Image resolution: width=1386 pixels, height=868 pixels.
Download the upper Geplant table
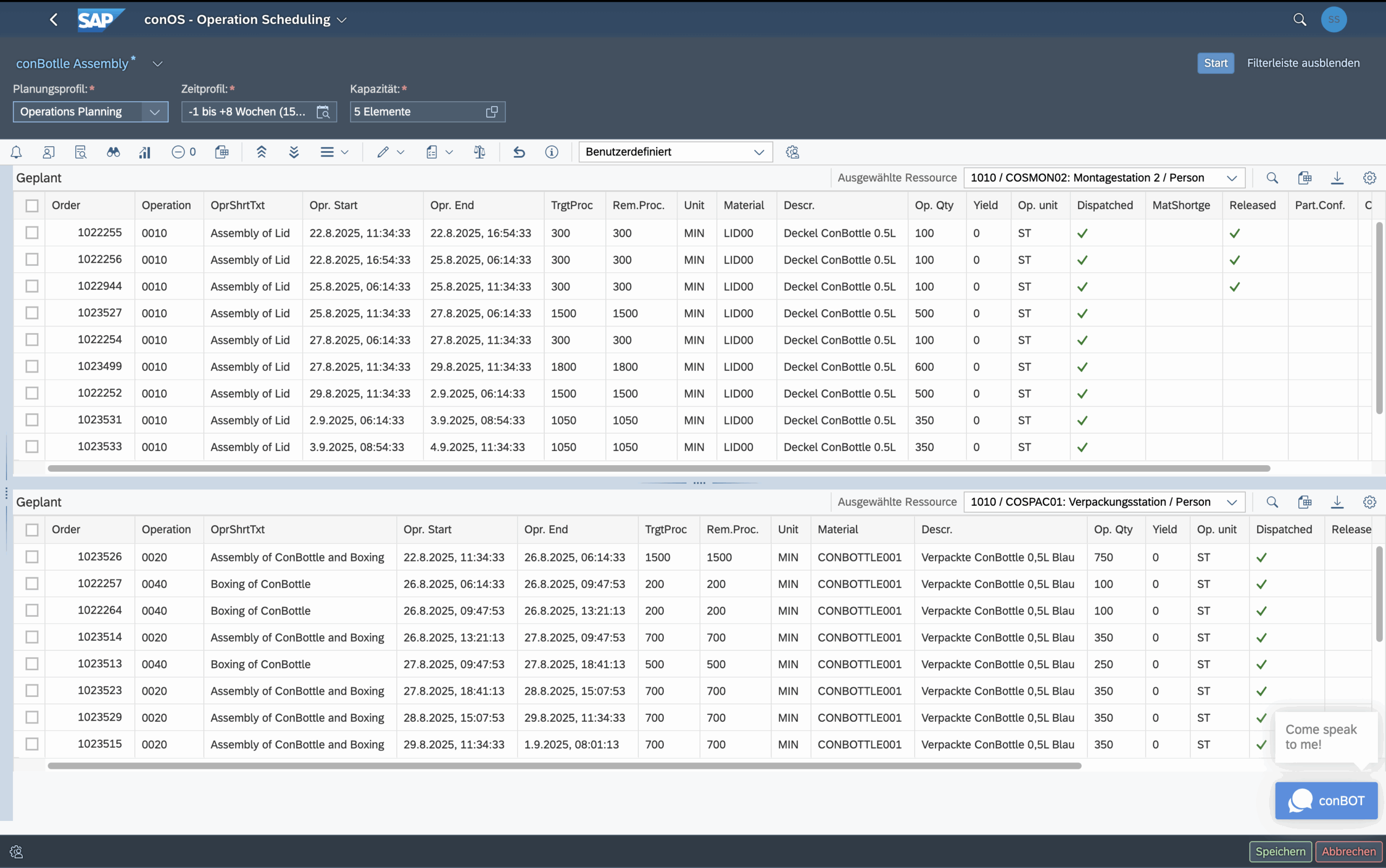point(1337,178)
